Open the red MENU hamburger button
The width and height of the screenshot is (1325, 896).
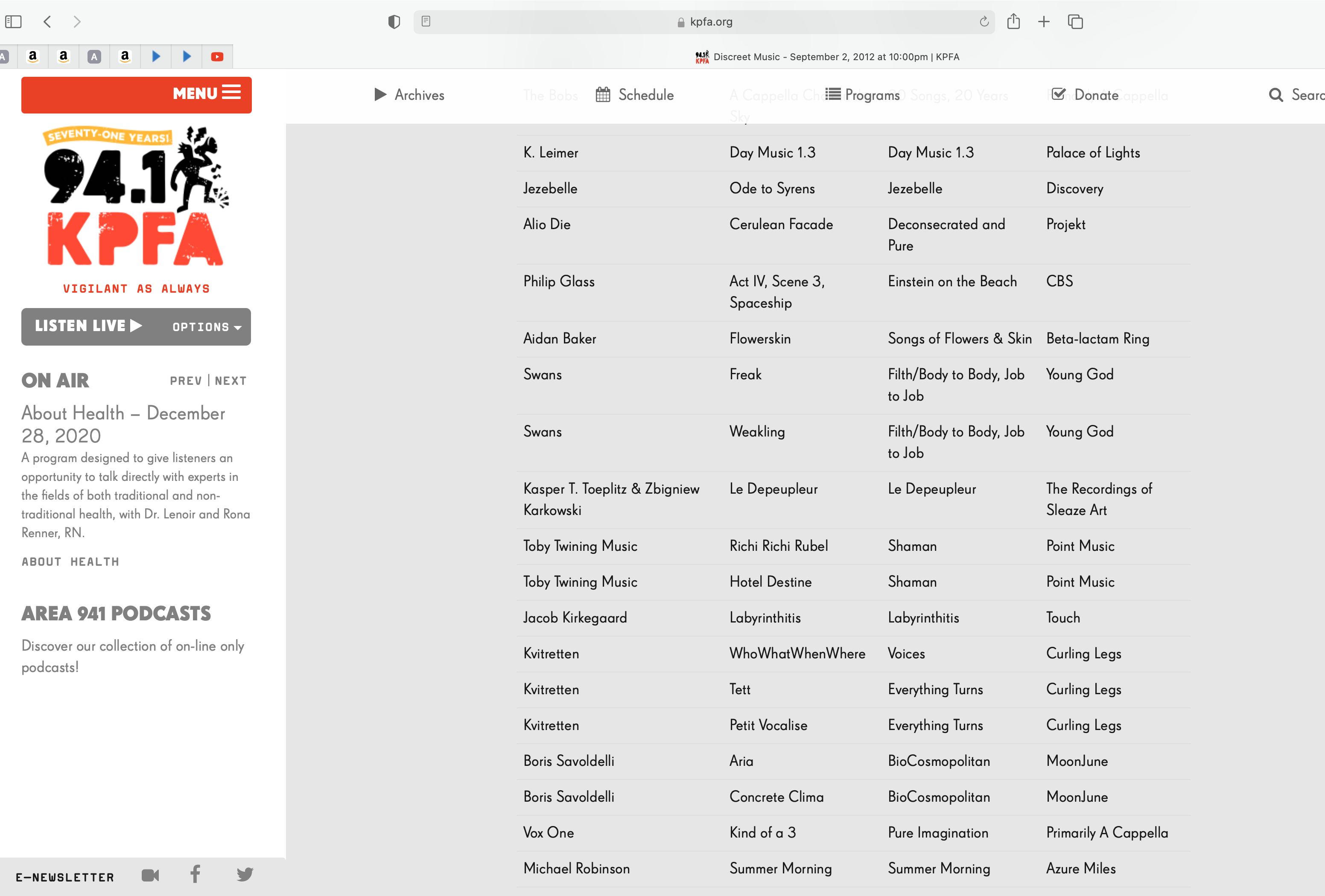(x=136, y=95)
